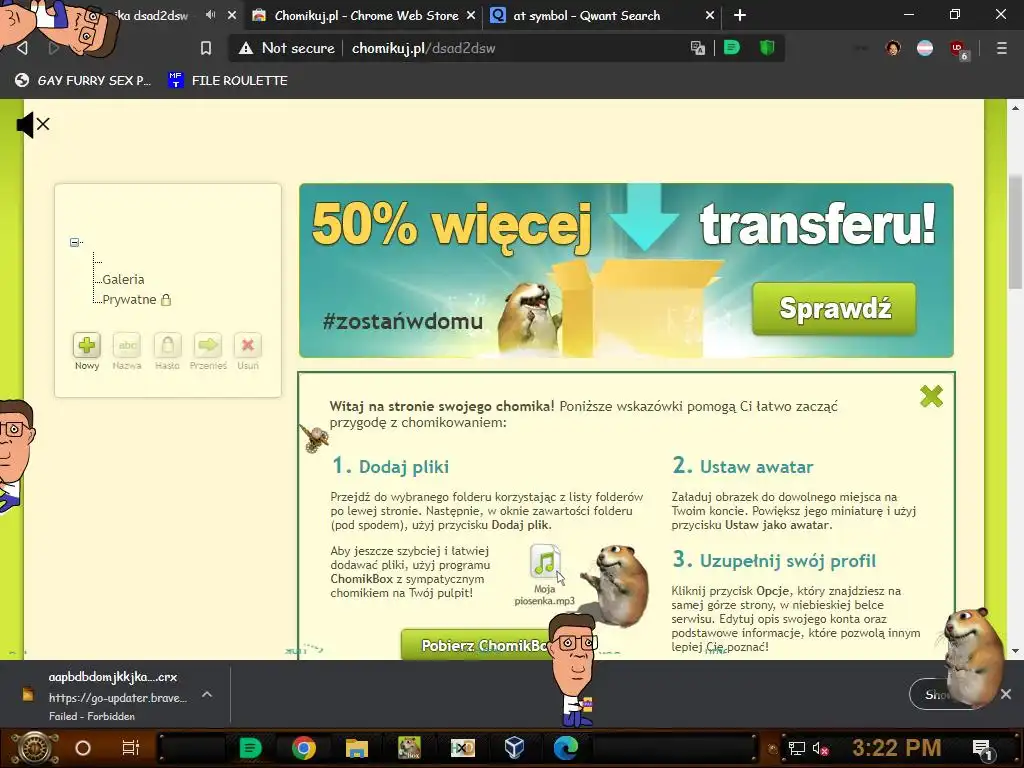
Task: Click the #zostańwdomu hashtag on the banner
Action: (403, 321)
